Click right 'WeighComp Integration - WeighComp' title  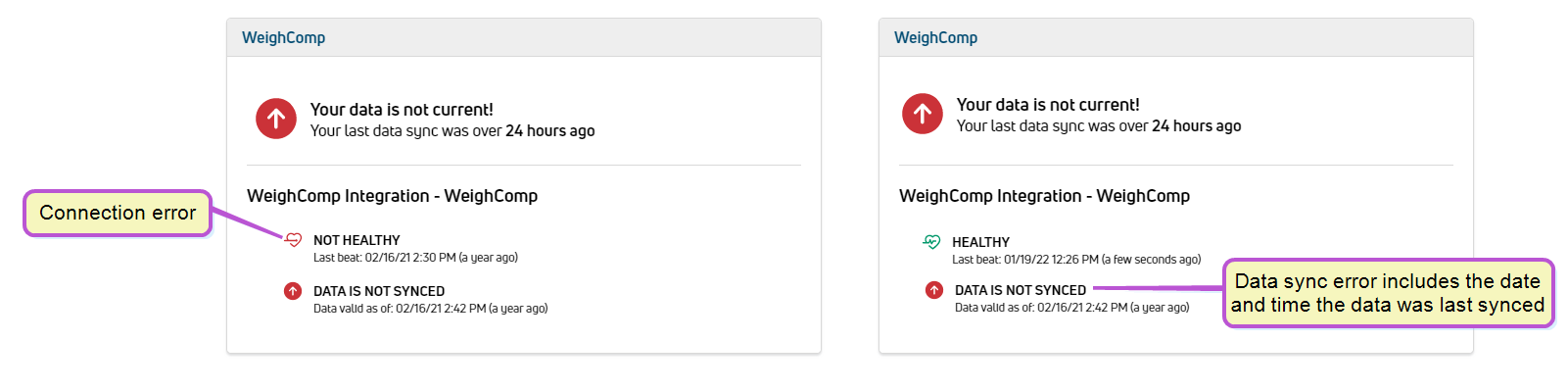click(1044, 196)
